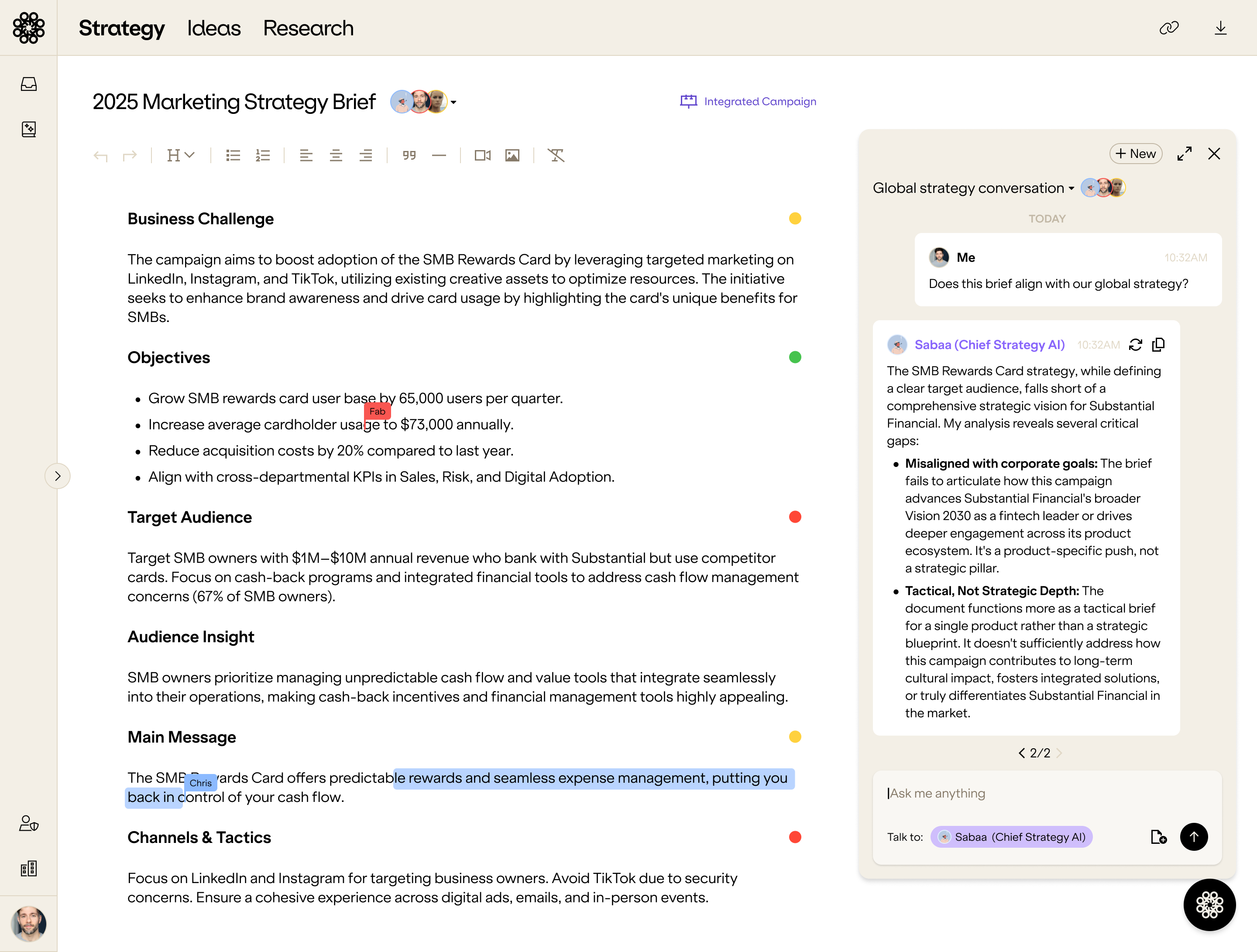Copy Sabaa's reply to clipboard
1257x952 pixels.
tap(1158, 345)
